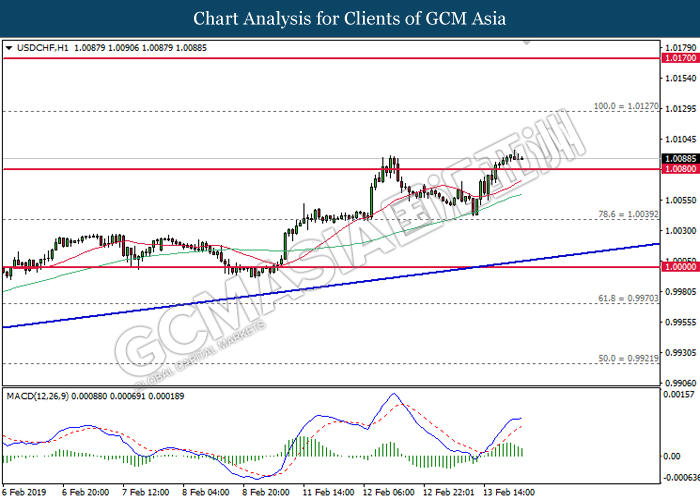The image size is (700, 500).
Task: Click the 1.00000 red price label
Action: pos(681,267)
